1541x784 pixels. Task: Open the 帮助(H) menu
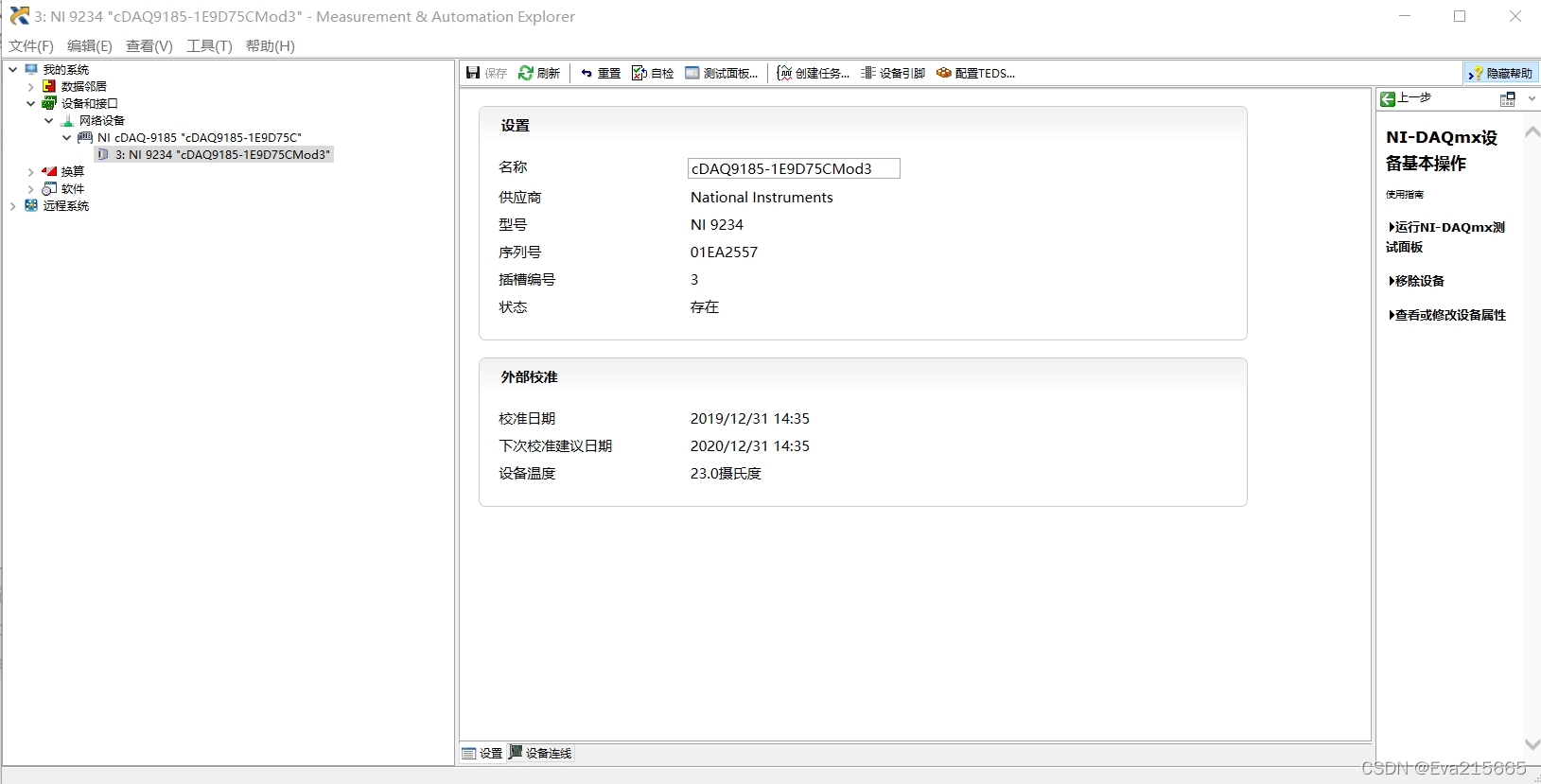tap(271, 45)
